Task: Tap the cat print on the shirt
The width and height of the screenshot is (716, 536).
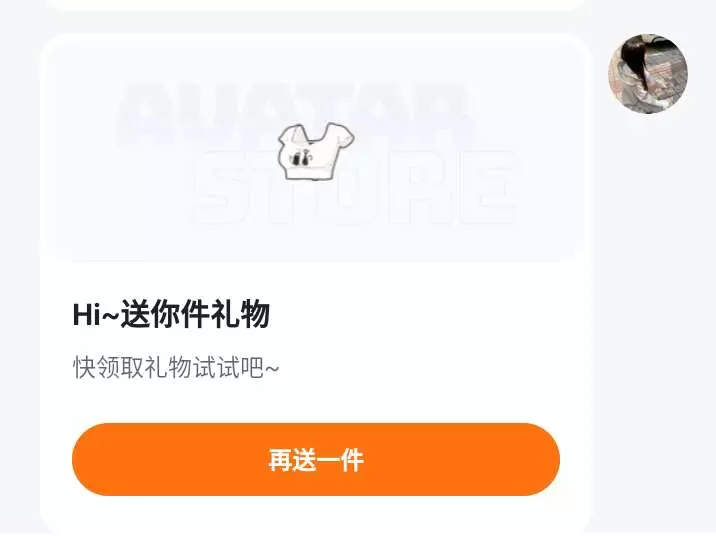Action: tap(300, 158)
